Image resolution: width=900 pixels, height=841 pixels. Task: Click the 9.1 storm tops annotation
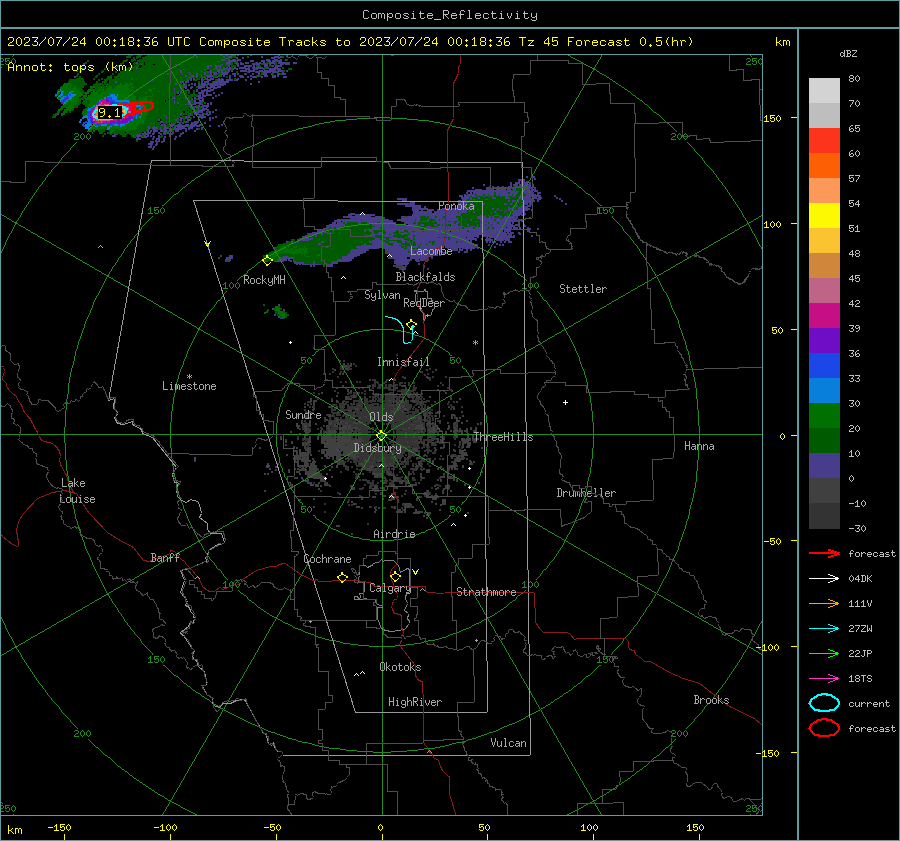coord(109,113)
